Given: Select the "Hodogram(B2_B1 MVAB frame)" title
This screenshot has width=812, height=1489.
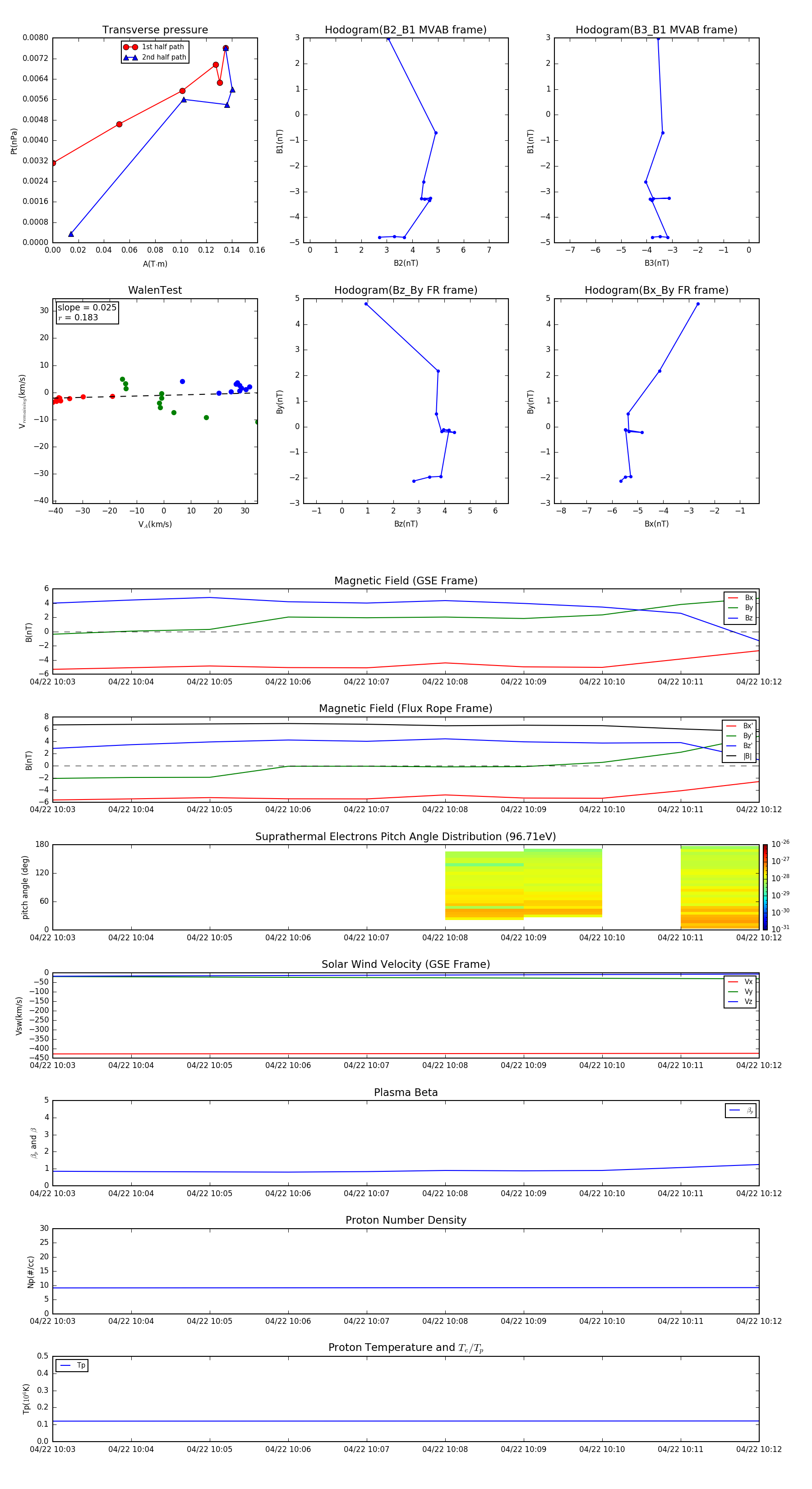Looking at the screenshot, I should (406, 30).
